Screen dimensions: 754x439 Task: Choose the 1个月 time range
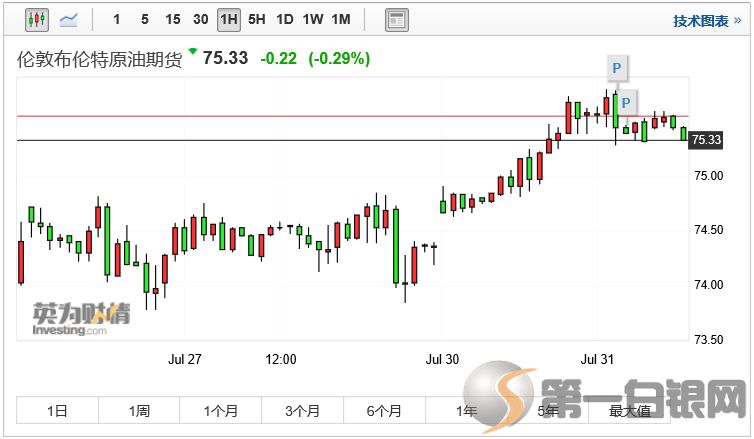[x=221, y=411]
